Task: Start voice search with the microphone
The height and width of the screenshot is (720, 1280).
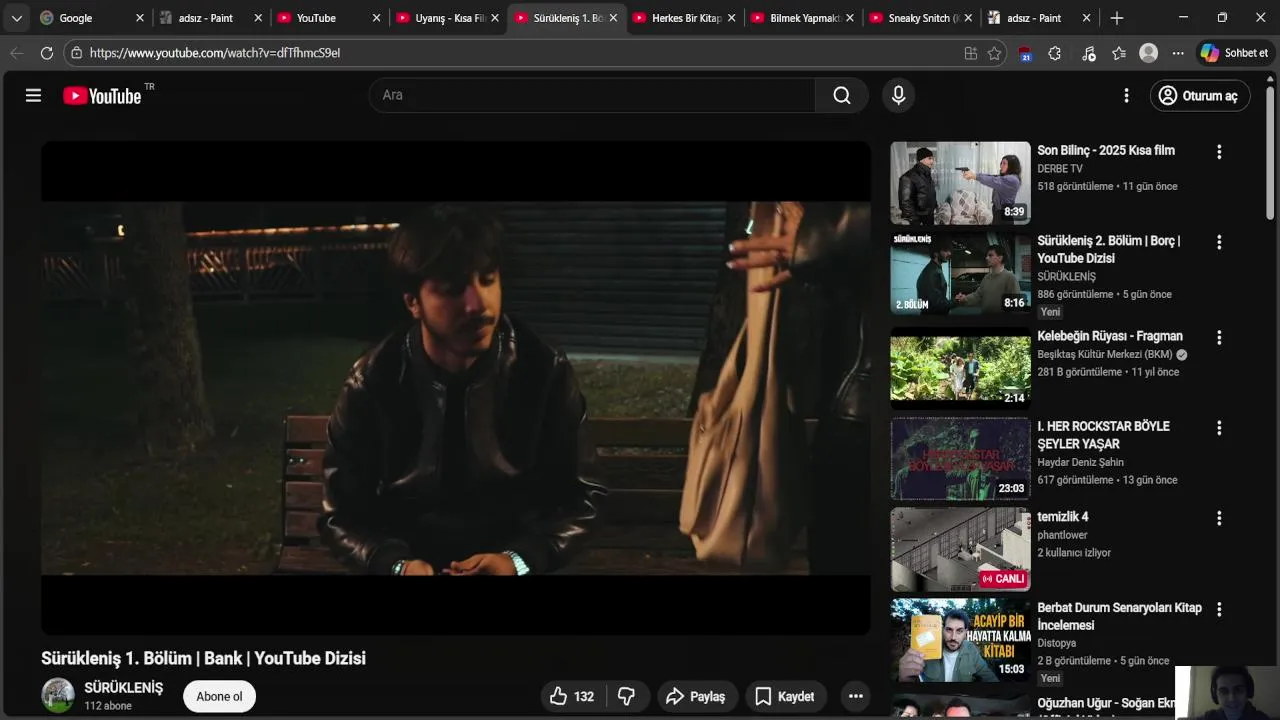Action: [x=898, y=95]
